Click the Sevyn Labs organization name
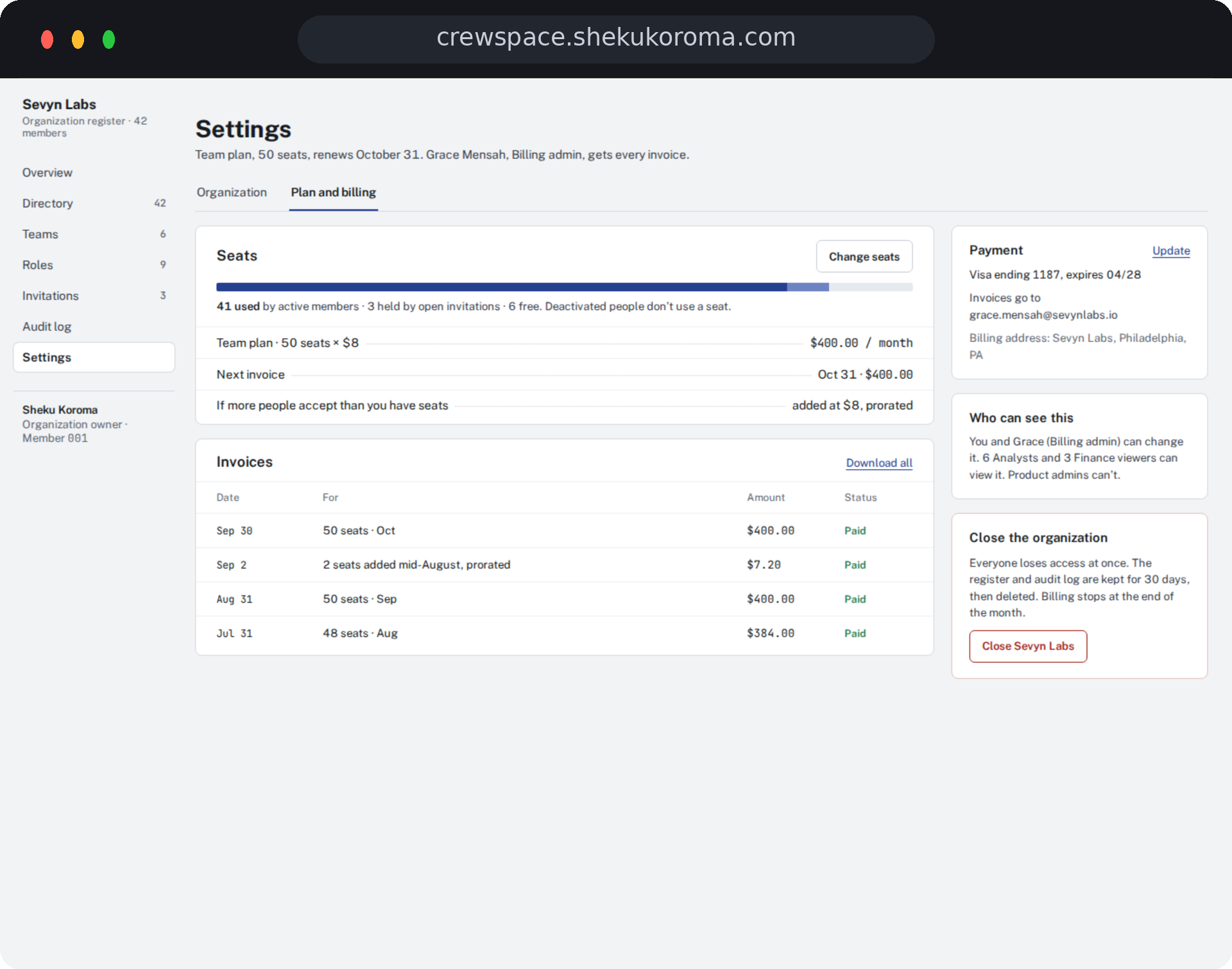 59,104
